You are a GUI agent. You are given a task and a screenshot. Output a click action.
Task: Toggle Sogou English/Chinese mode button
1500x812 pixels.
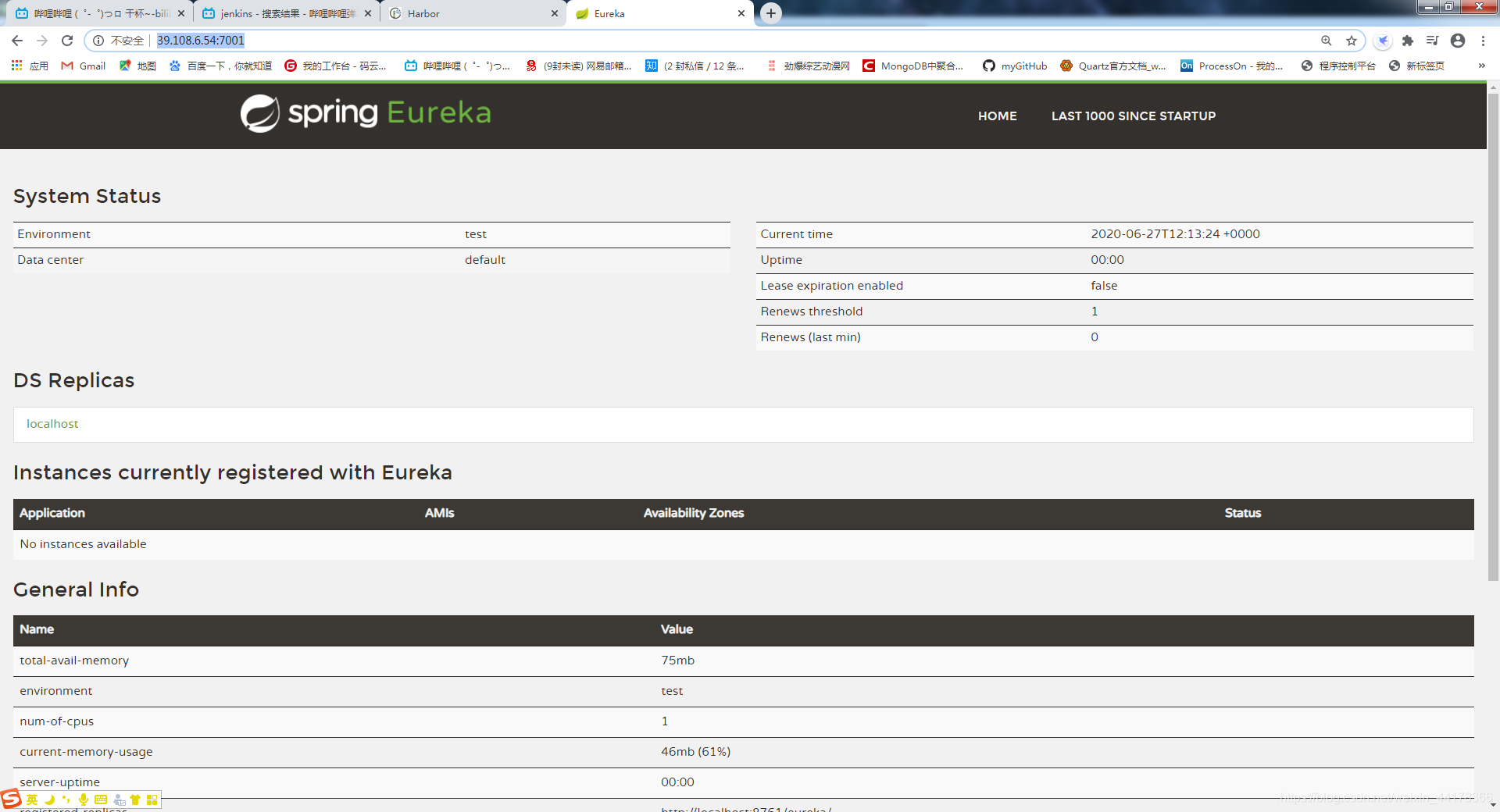(32, 800)
